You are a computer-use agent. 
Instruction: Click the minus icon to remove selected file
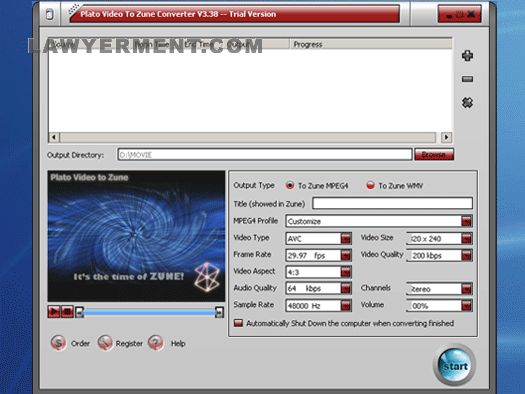click(467, 79)
